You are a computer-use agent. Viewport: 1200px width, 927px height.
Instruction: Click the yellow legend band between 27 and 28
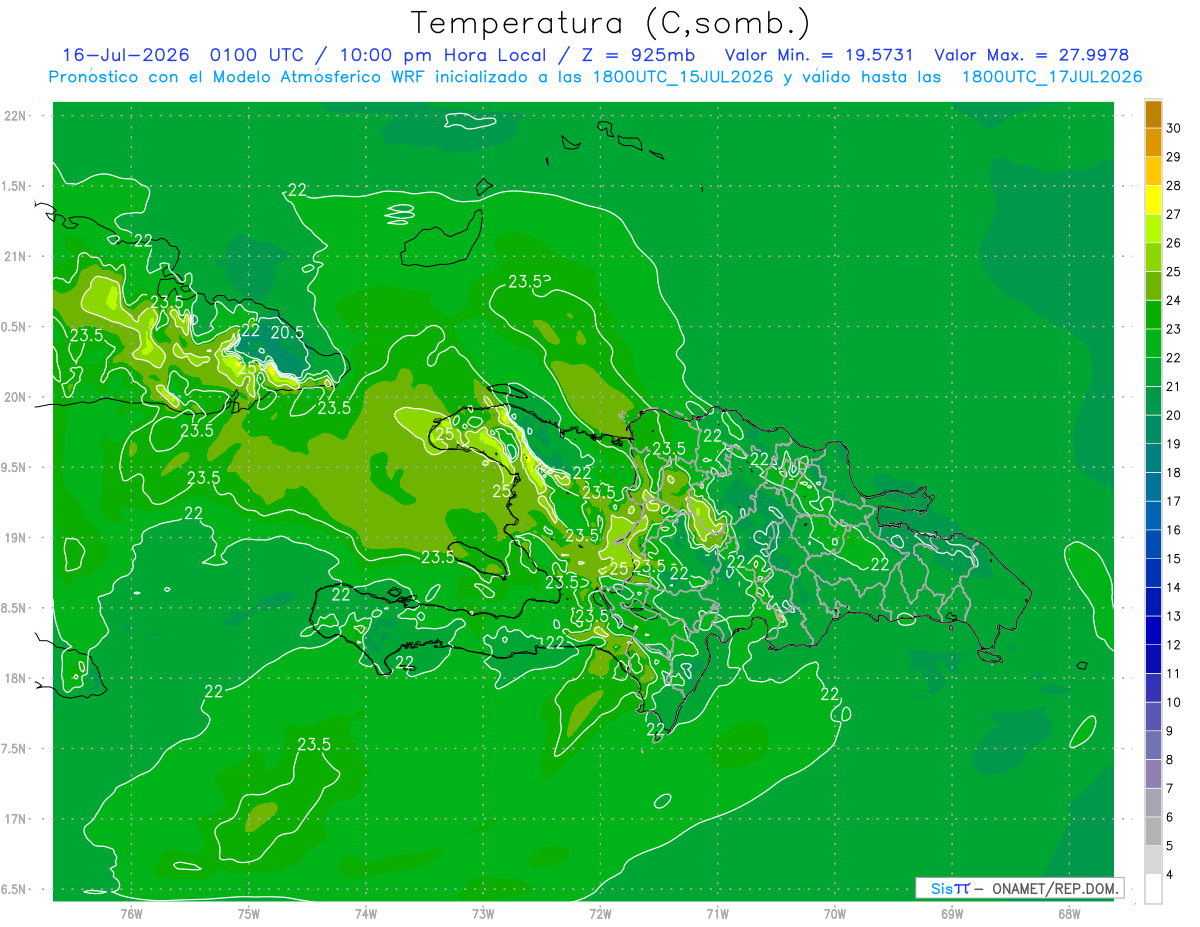click(x=1153, y=199)
